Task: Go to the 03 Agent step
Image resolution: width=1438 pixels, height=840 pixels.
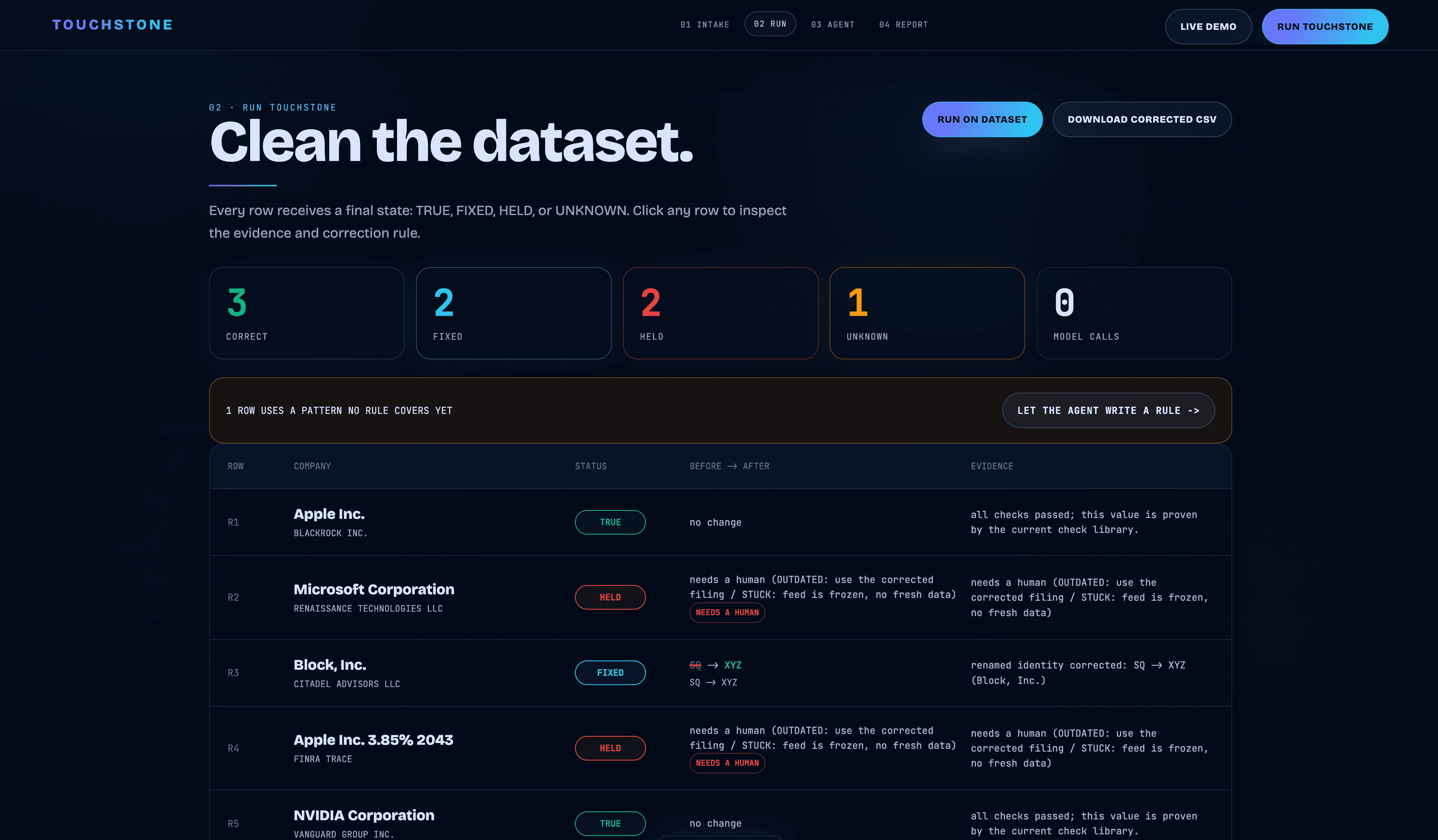Action: point(832,25)
